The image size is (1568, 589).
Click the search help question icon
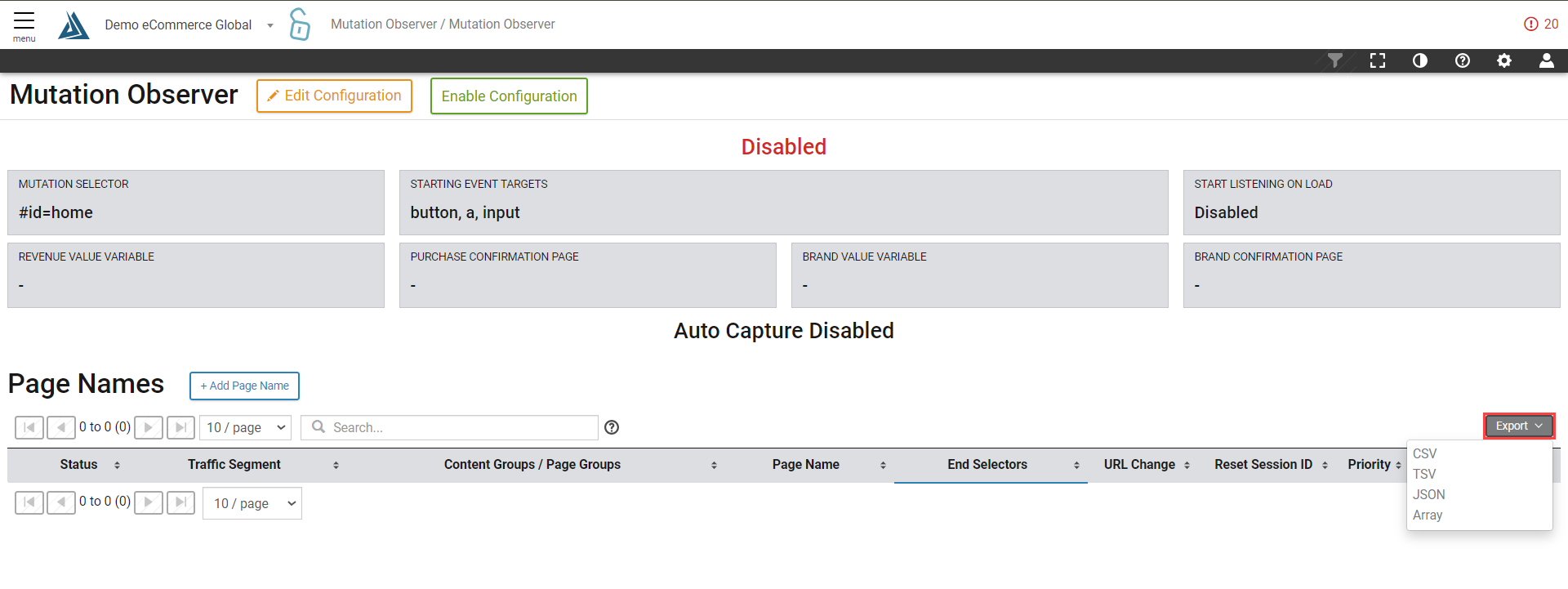point(612,427)
